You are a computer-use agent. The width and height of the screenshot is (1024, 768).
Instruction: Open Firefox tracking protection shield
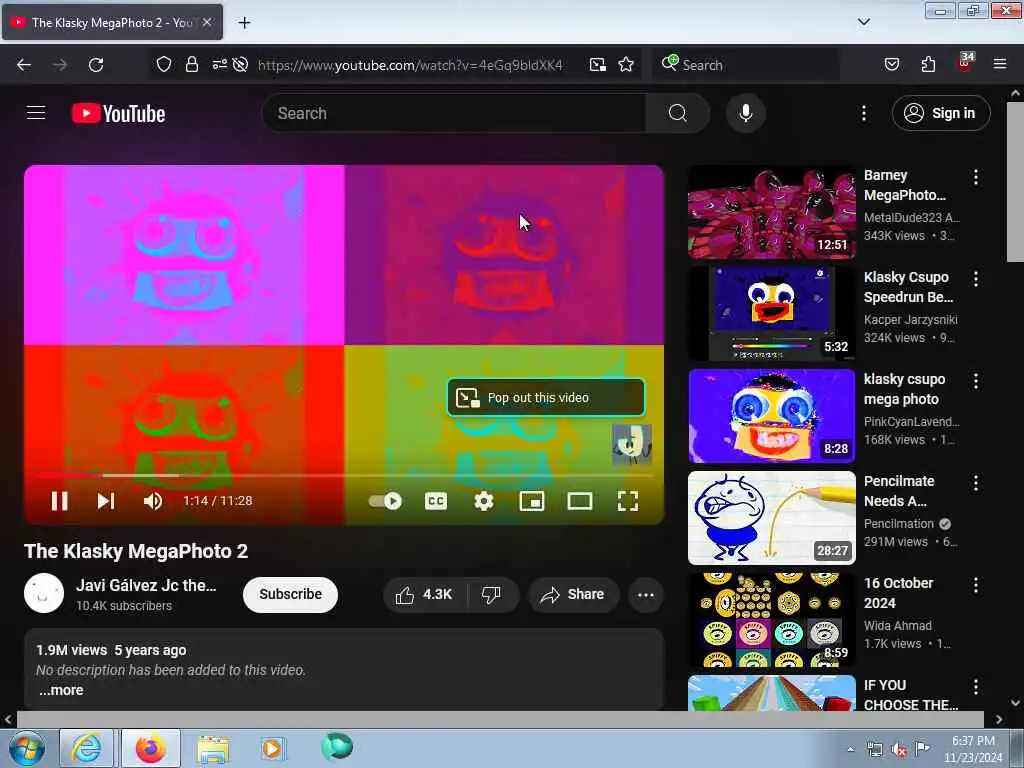164,65
